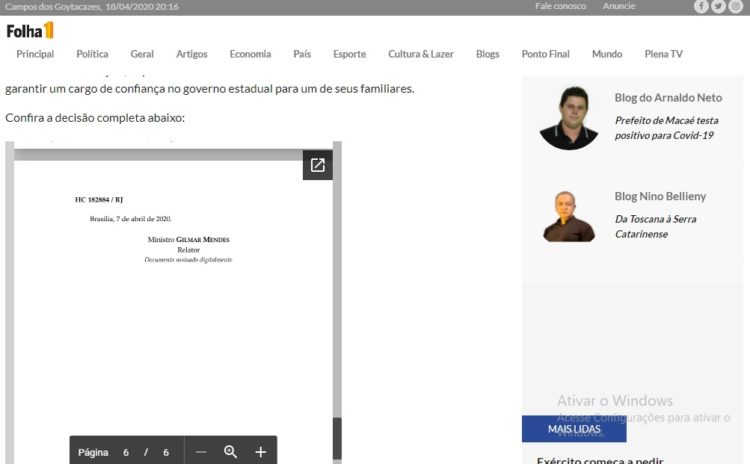Open Blog Nino Bellieny title
The width and height of the screenshot is (750, 464).
660,196
